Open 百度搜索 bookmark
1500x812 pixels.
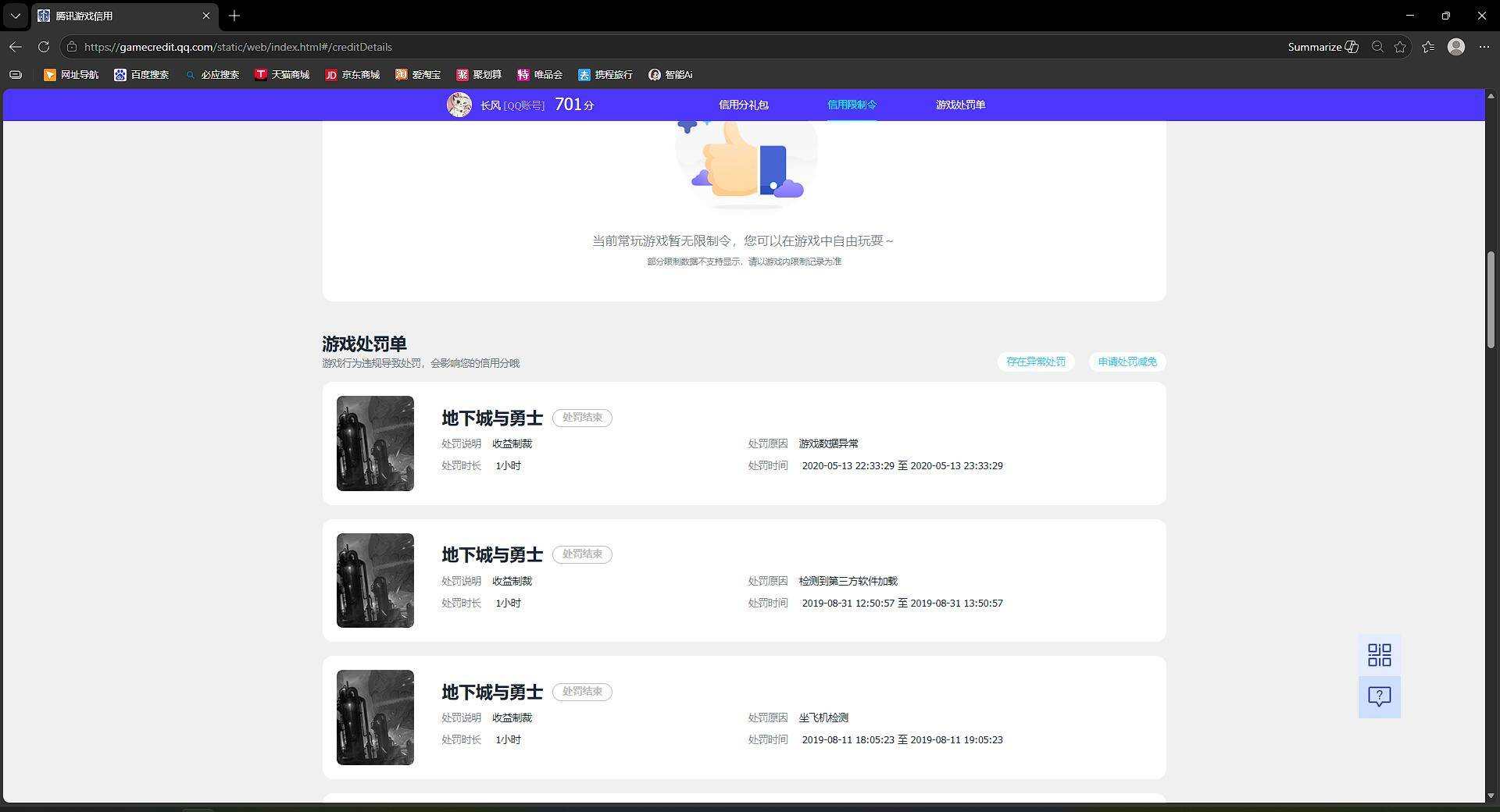click(x=141, y=75)
